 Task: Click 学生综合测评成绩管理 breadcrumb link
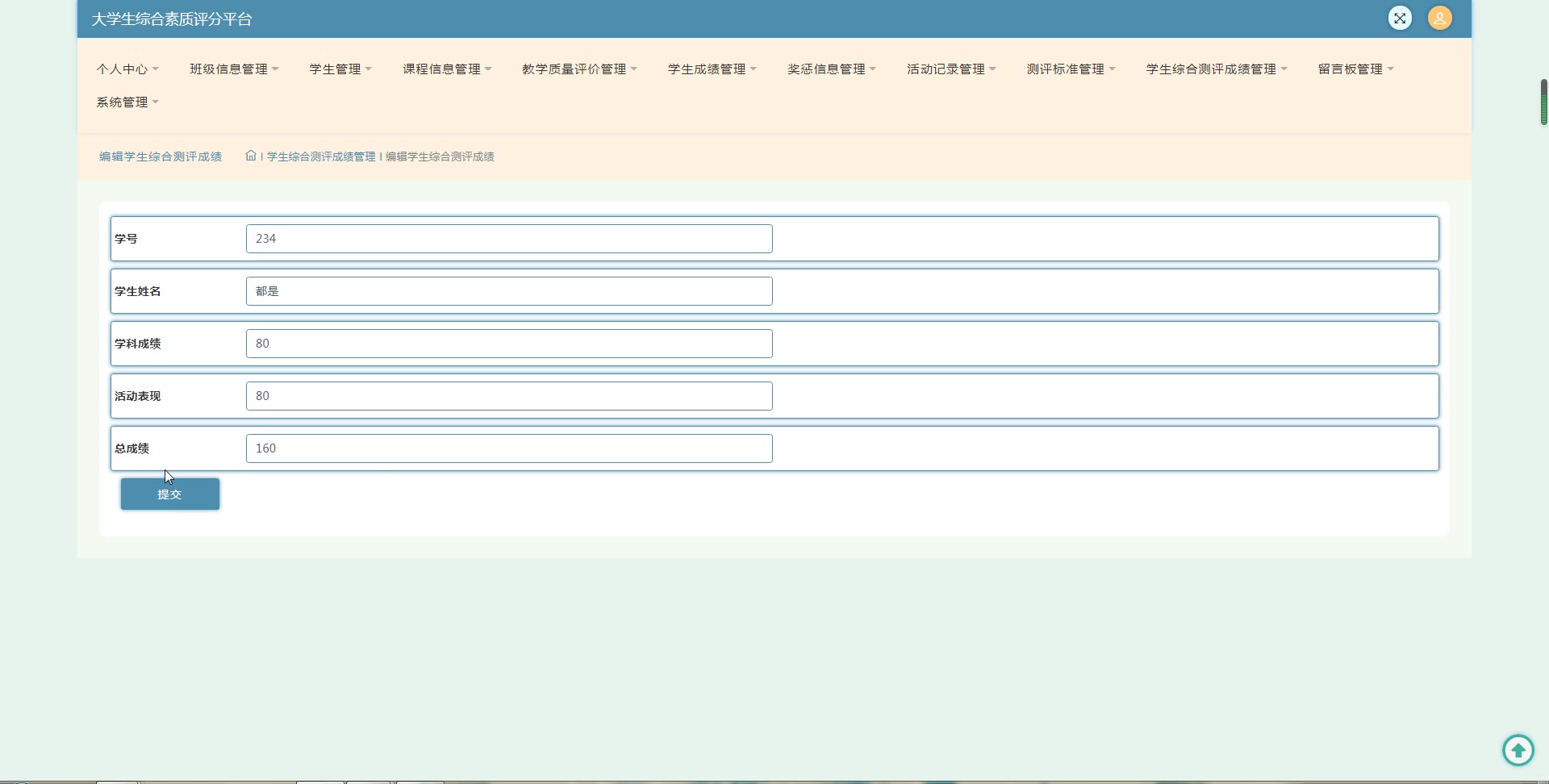tap(321, 156)
